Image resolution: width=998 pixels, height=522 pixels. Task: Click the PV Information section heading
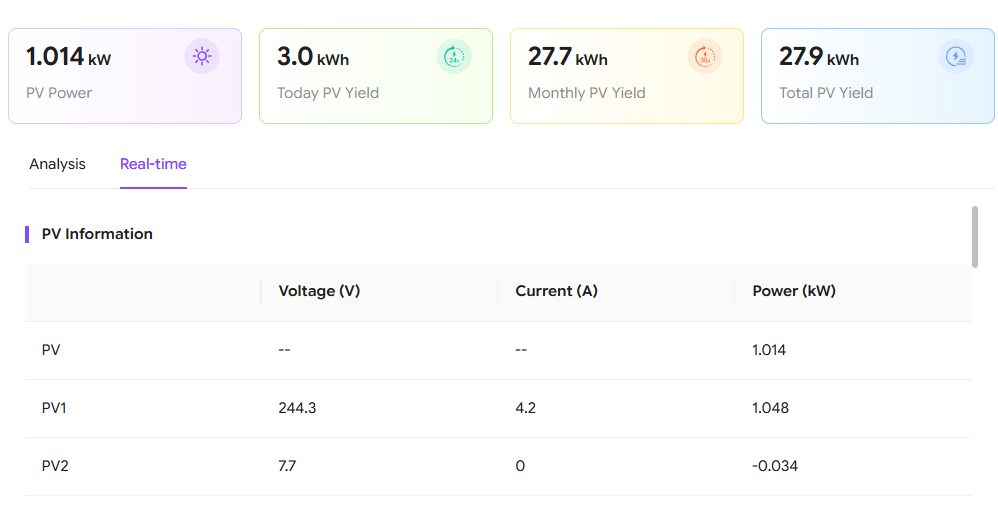coord(97,234)
